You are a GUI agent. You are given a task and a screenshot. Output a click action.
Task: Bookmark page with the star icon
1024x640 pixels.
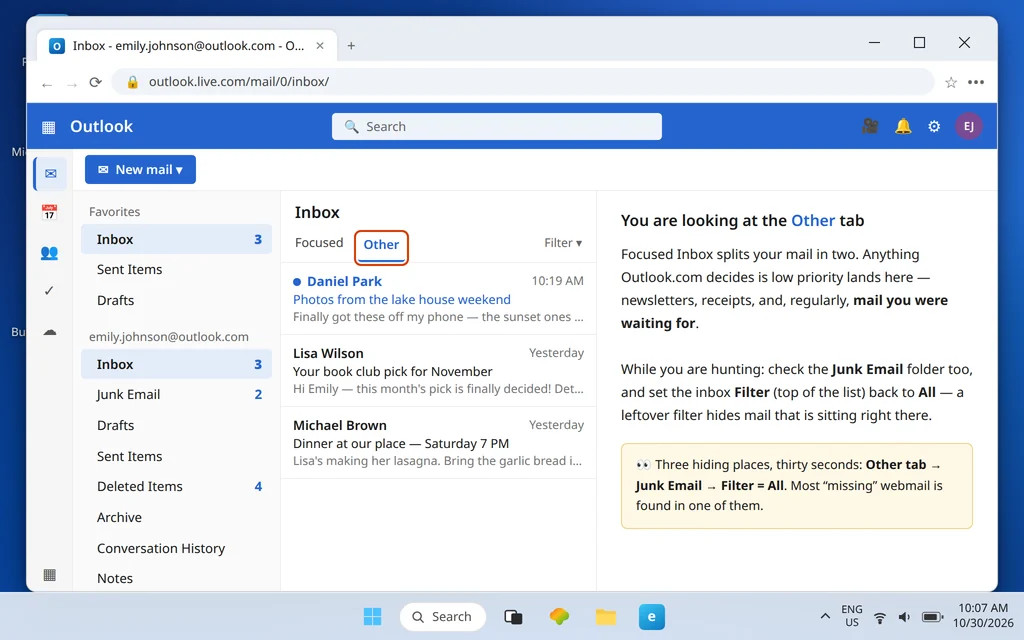[951, 82]
